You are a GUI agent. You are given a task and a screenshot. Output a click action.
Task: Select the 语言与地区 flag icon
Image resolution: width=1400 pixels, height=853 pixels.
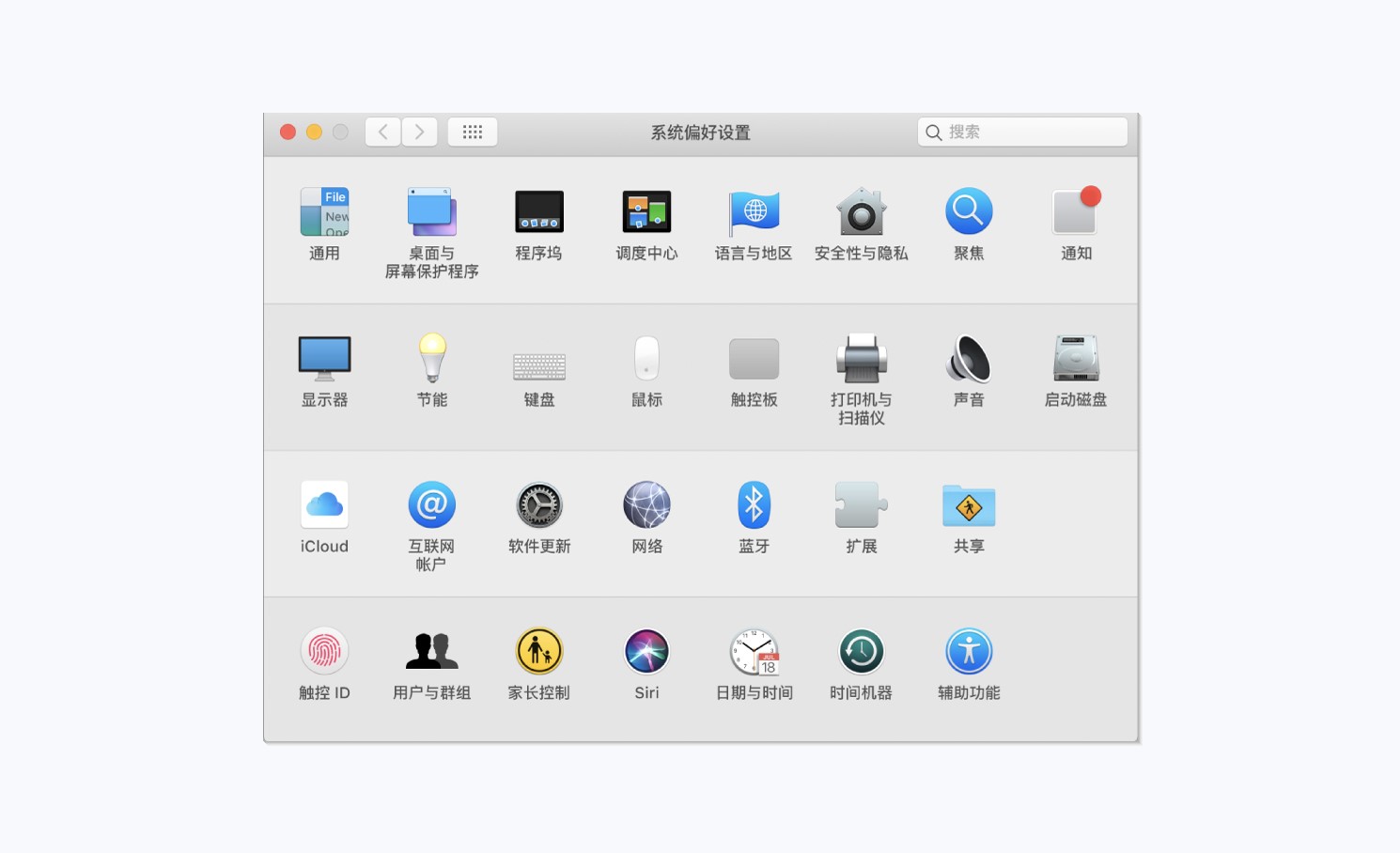point(754,212)
